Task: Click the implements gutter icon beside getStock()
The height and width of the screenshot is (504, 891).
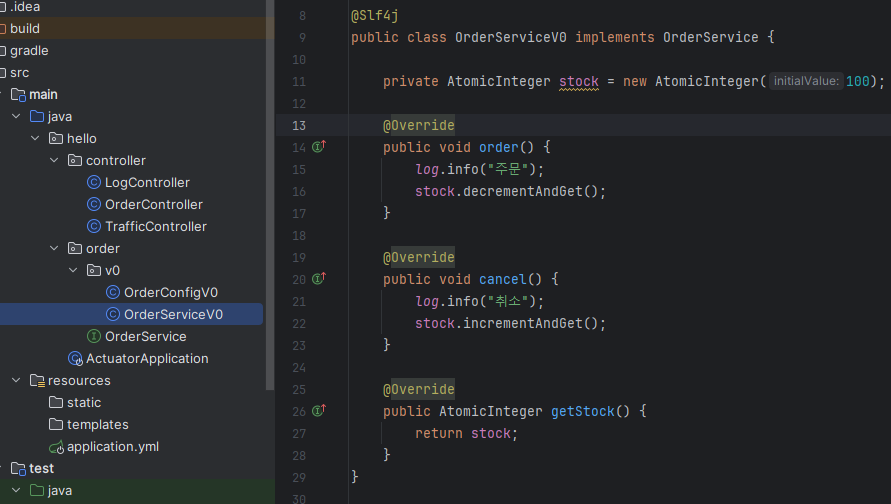Action: click(x=319, y=410)
